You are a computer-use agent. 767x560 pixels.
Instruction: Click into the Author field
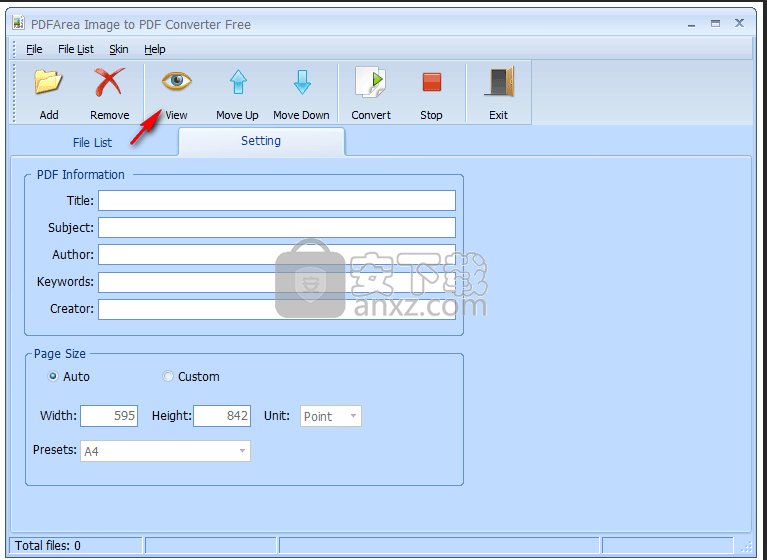pyautogui.click(x=277, y=254)
